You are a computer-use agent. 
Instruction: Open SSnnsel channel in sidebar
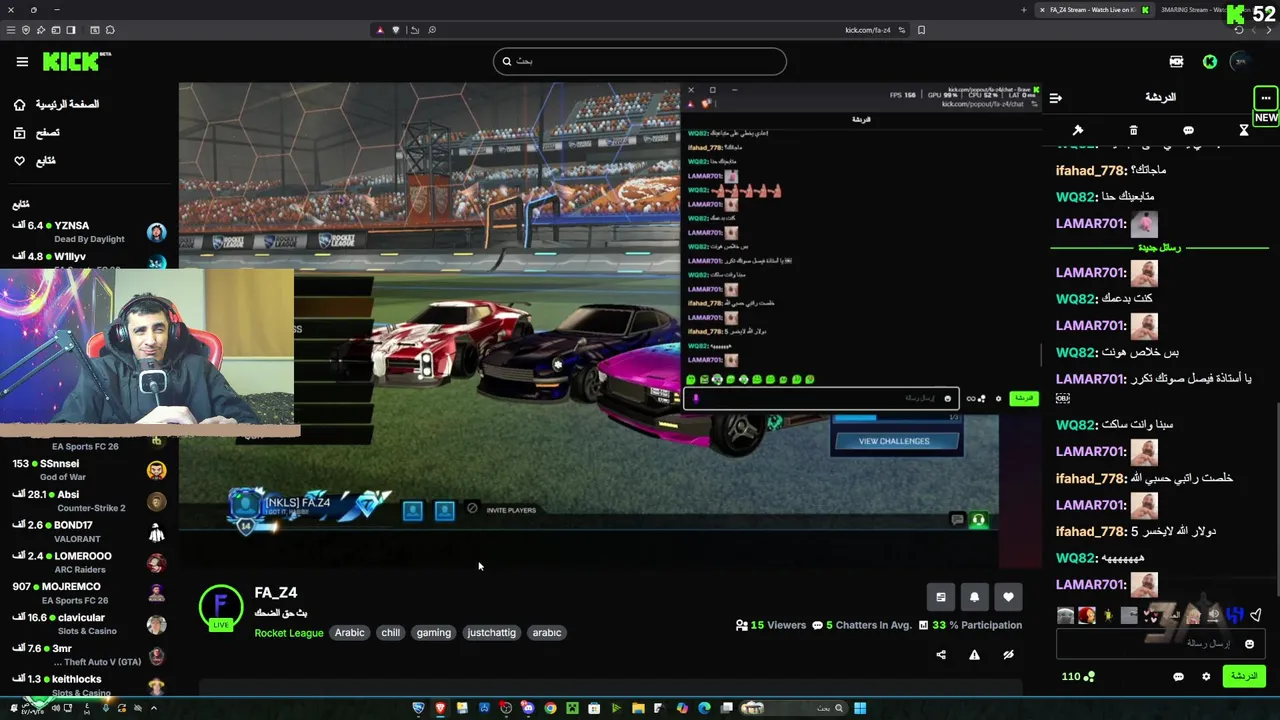[x=89, y=470]
